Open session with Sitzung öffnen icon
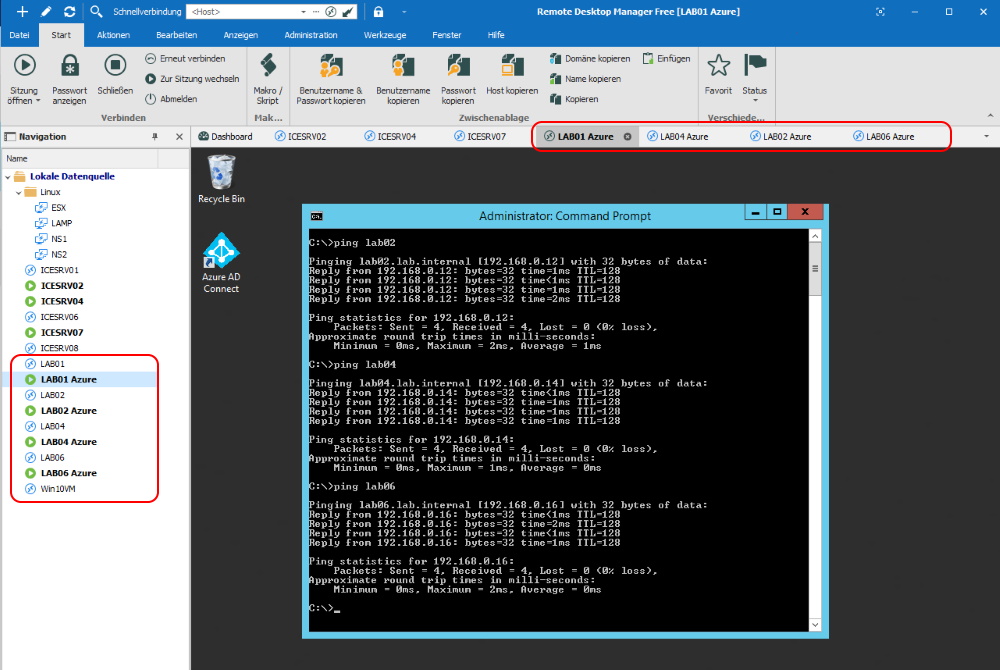The image size is (1000, 670). point(24,66)
